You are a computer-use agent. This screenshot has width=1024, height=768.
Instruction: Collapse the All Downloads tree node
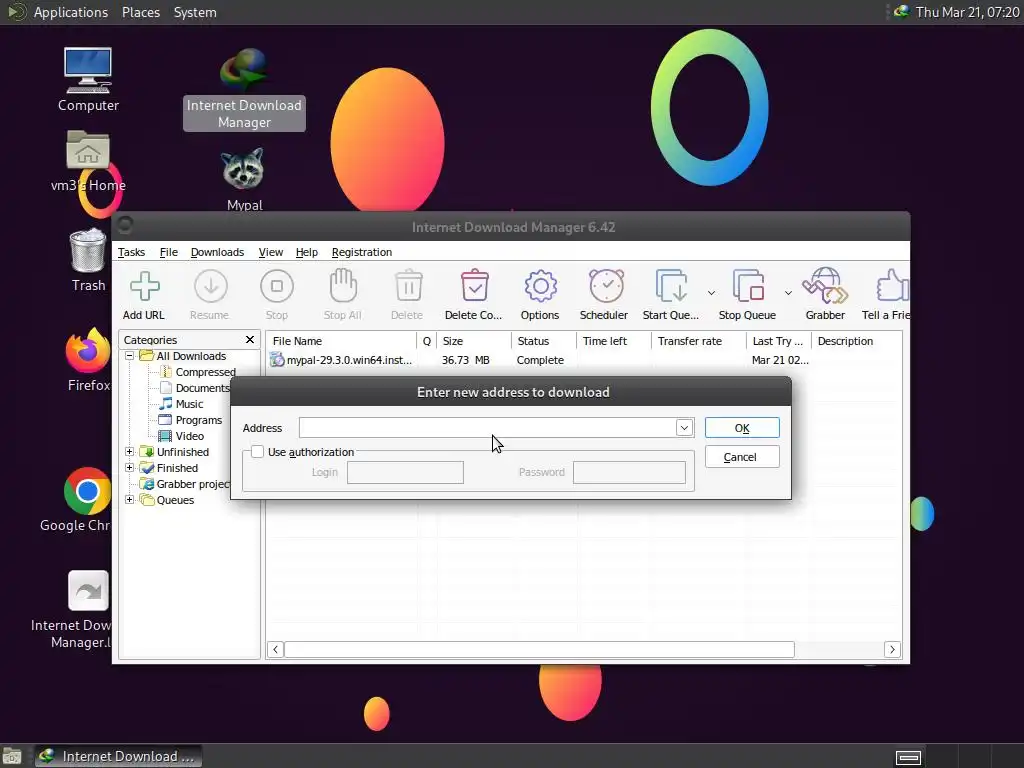pos(129,356)
